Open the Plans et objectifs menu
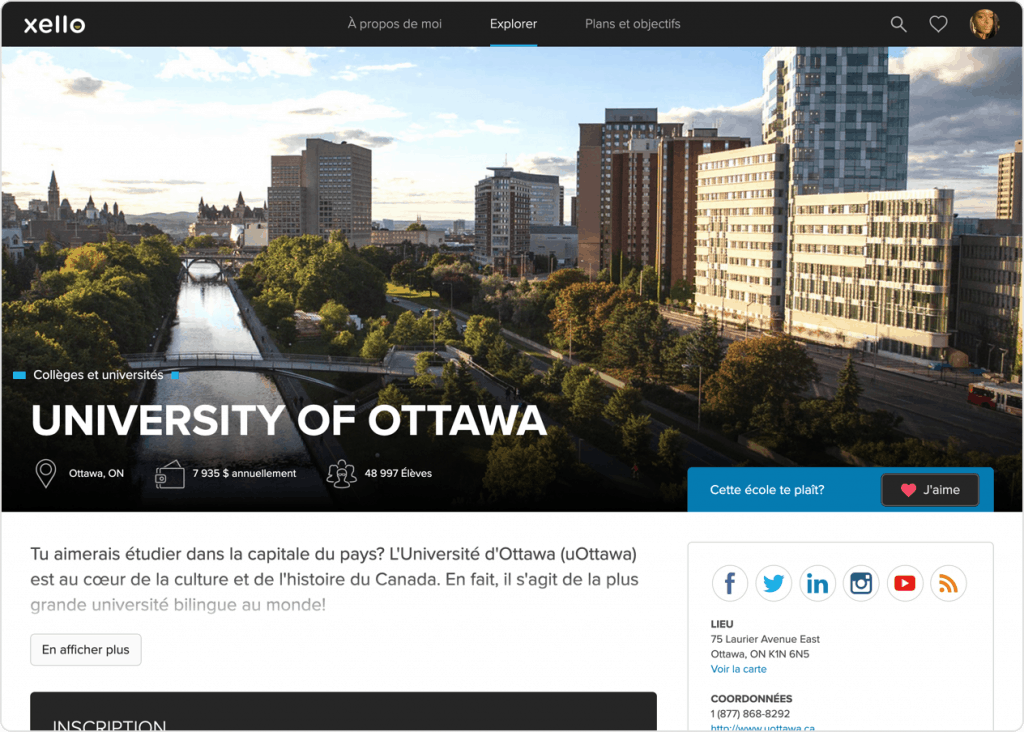This screenshot has width=1024, height=732. click(632, 24)
